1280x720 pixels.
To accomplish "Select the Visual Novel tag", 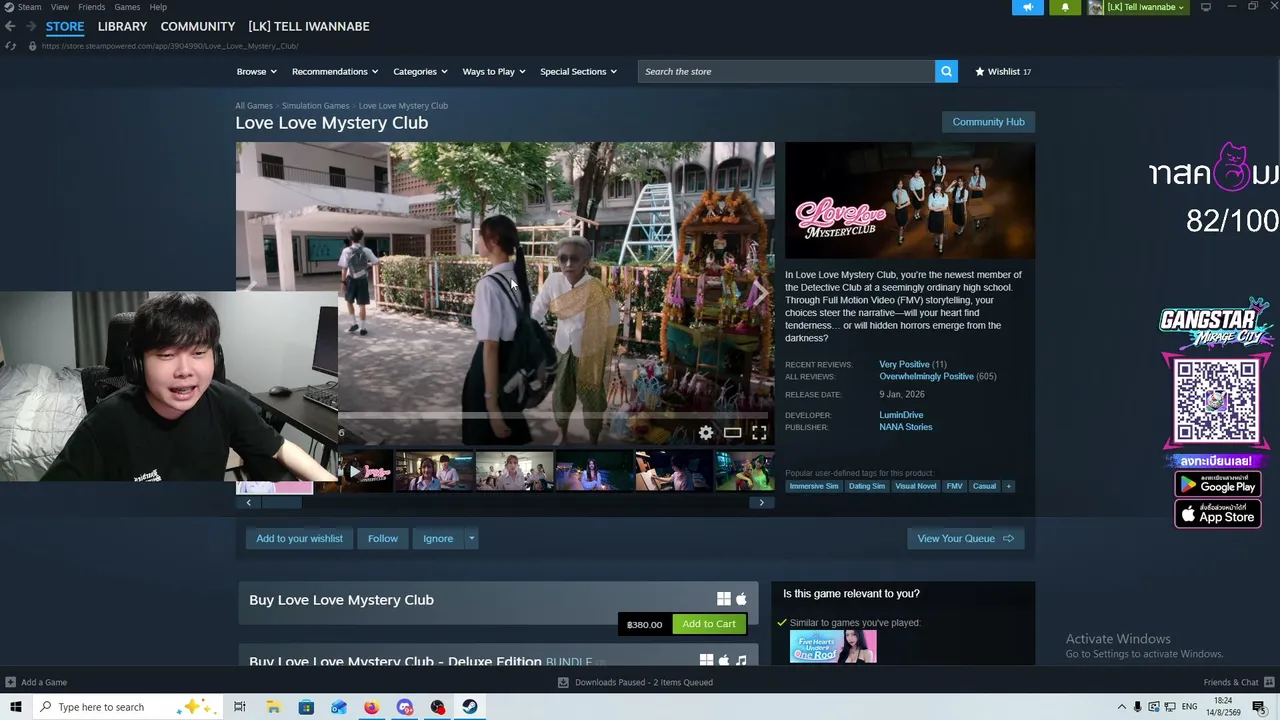I will (916, 486).
